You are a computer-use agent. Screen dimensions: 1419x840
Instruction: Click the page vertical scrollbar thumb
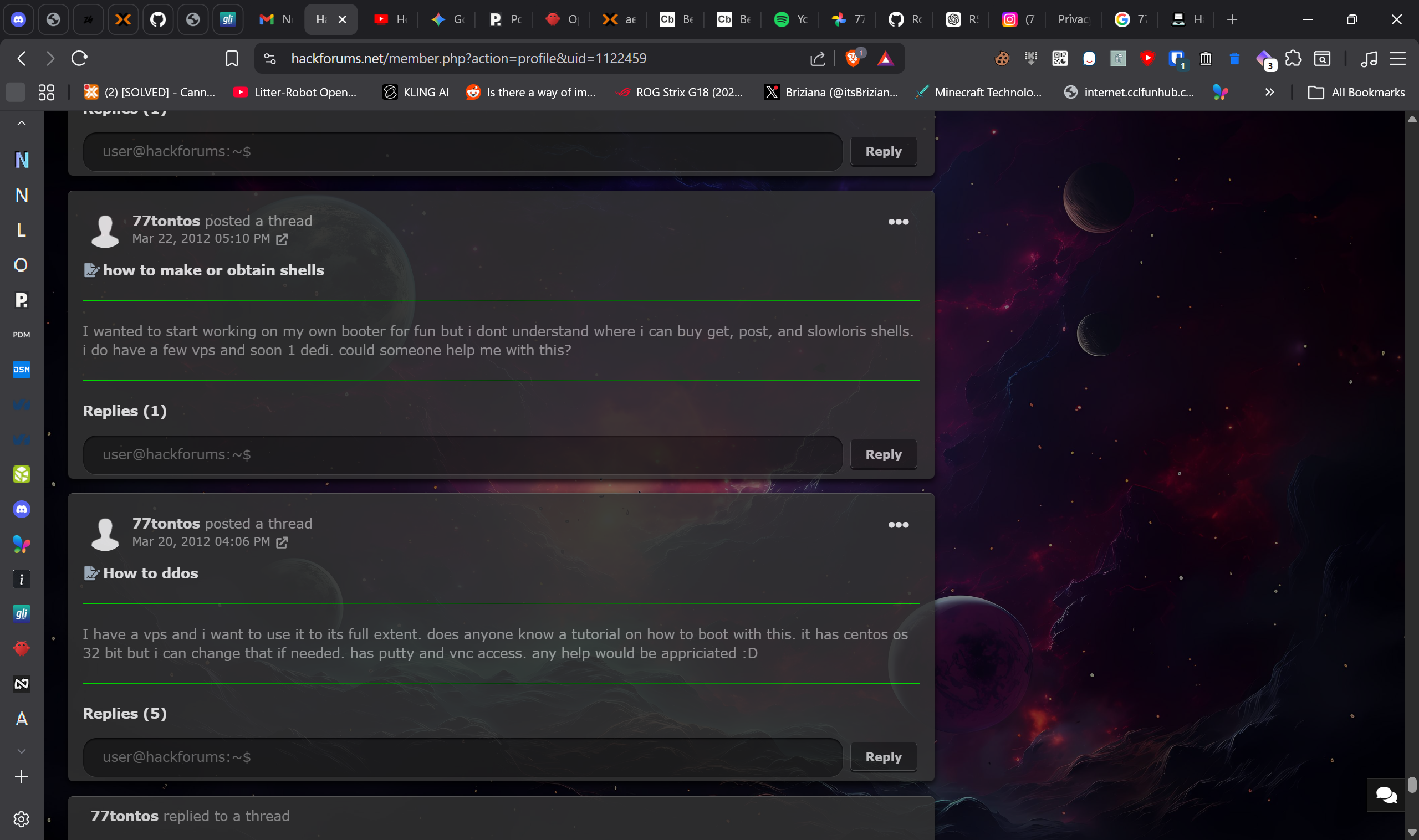[x=1412, y=785]
